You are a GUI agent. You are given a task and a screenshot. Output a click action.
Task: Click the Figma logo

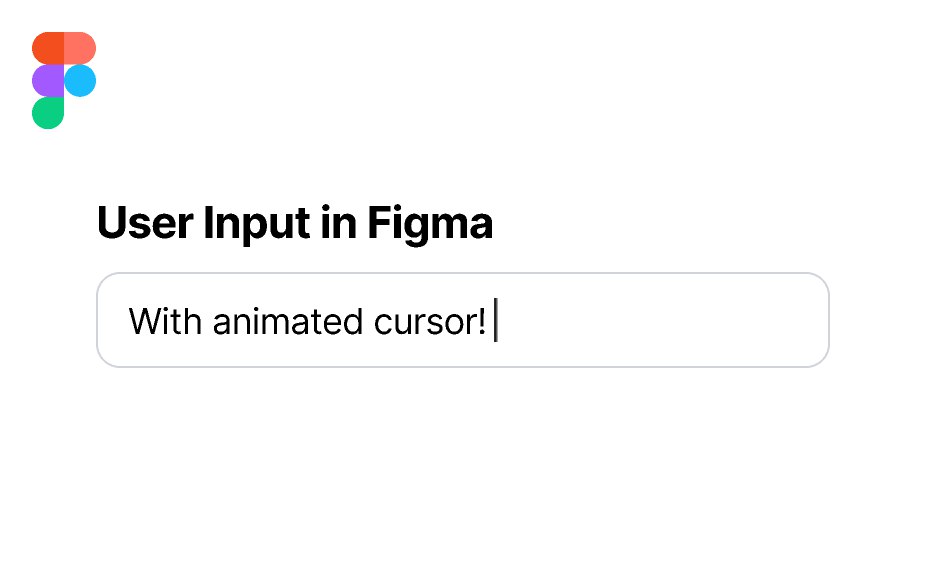(x=64, y=80)
